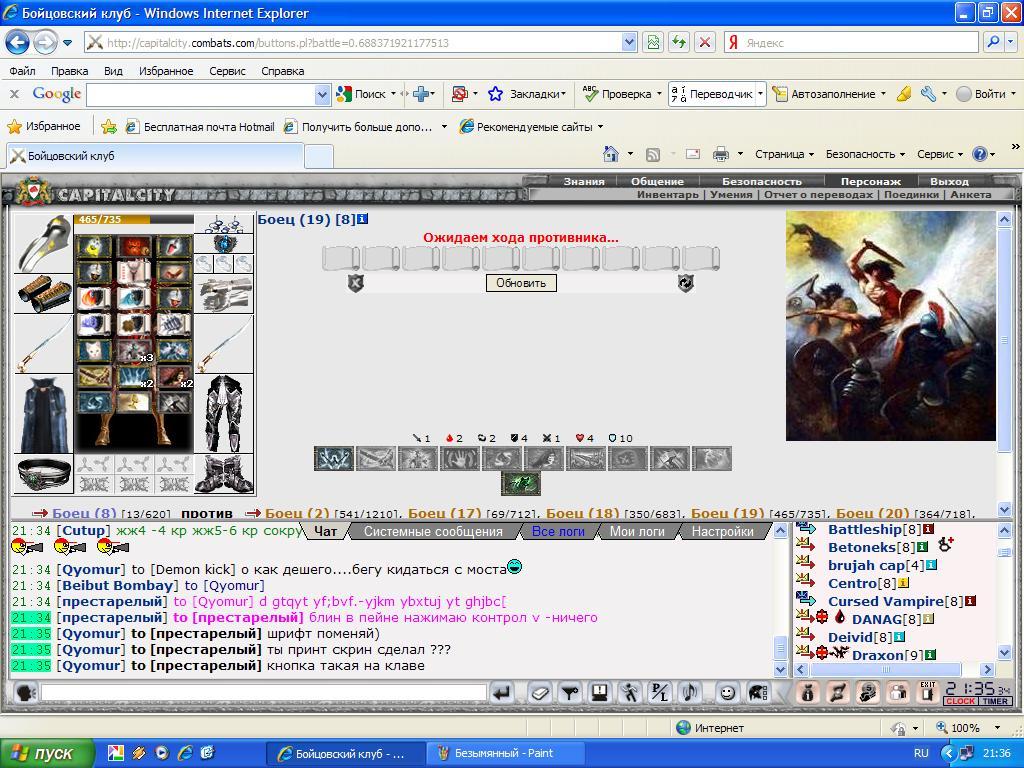
Task: Click the chat send arrow button
Action: coord(502,693)
